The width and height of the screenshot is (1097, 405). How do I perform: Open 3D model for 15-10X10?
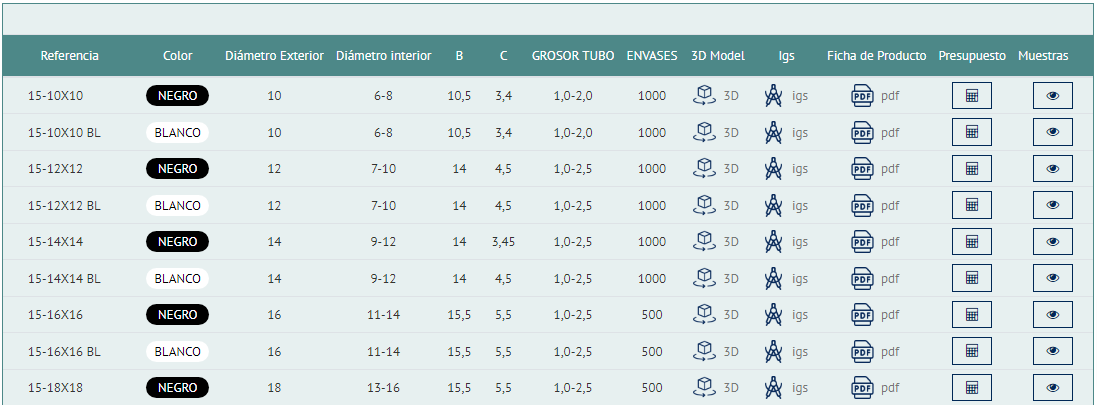(716, 96)
